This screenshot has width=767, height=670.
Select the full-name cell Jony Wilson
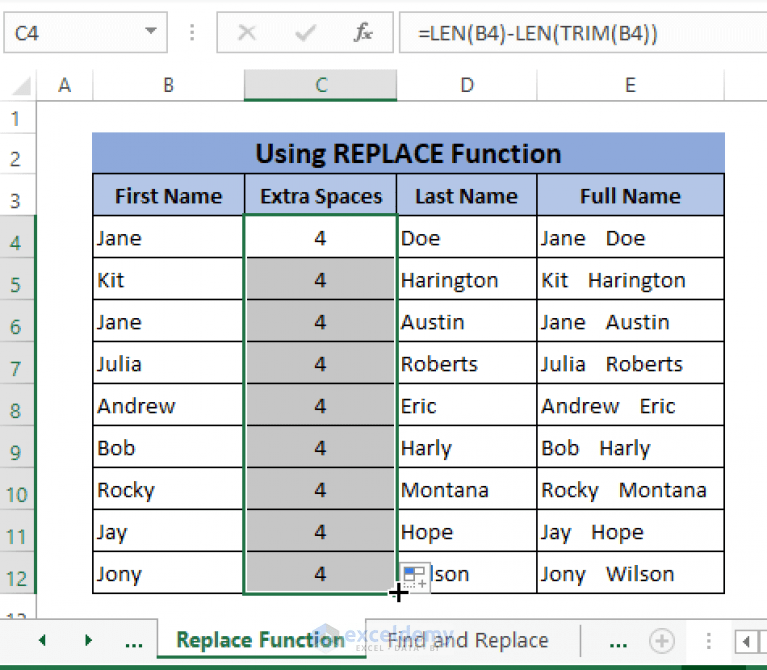pos(631,573)
